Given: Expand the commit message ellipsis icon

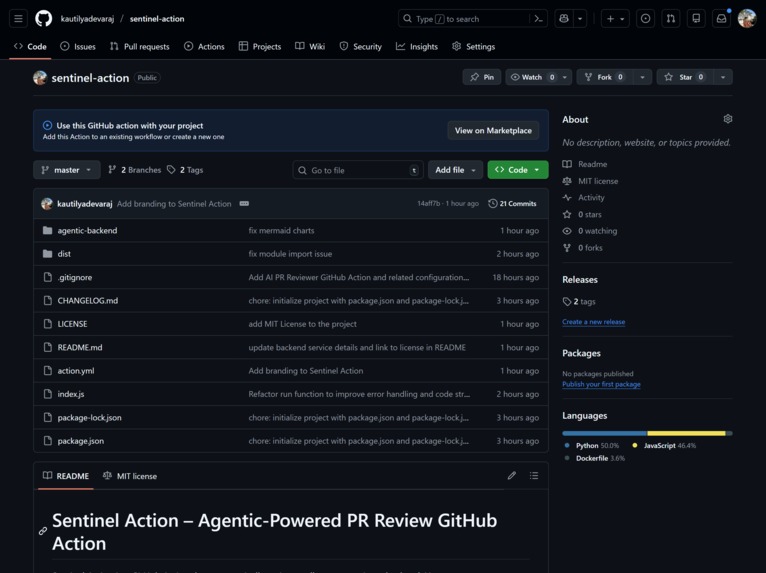Looking at the screenshot, I should [244, 204].
